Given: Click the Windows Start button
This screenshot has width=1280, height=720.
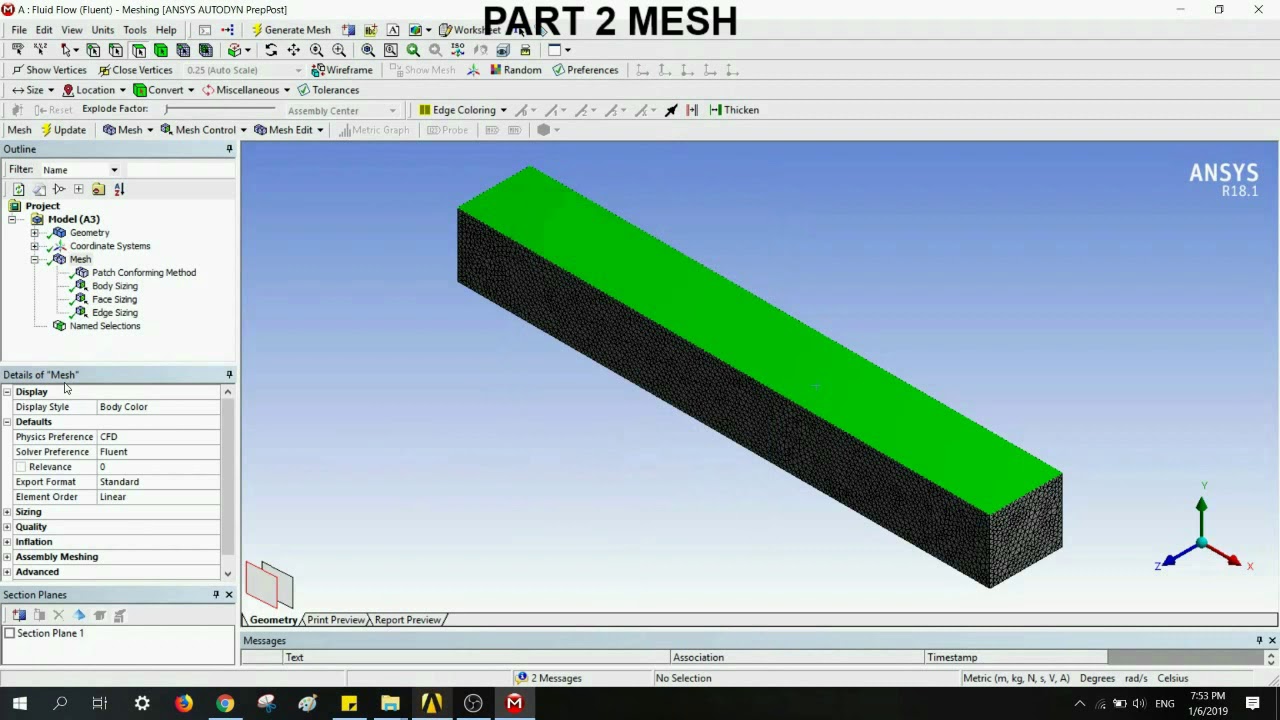Looking at the screenshot, I should pyautogui.click(x=19, y=703).
